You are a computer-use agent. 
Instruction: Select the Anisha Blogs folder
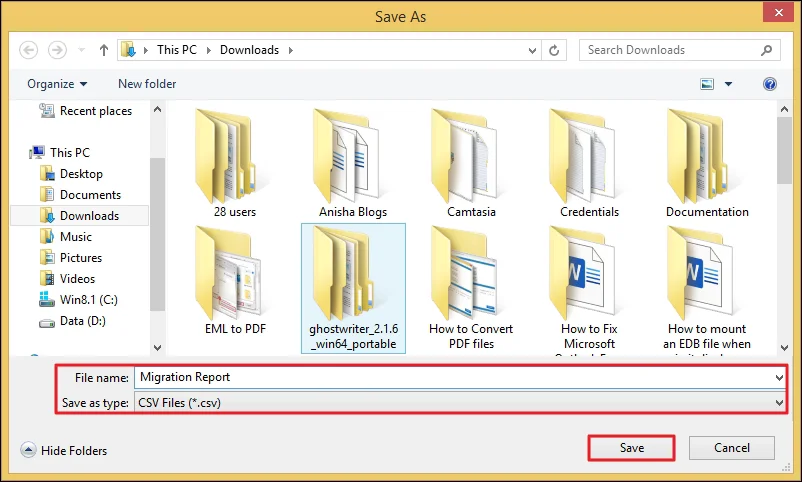pyautogui.click(x=353, y=163)
